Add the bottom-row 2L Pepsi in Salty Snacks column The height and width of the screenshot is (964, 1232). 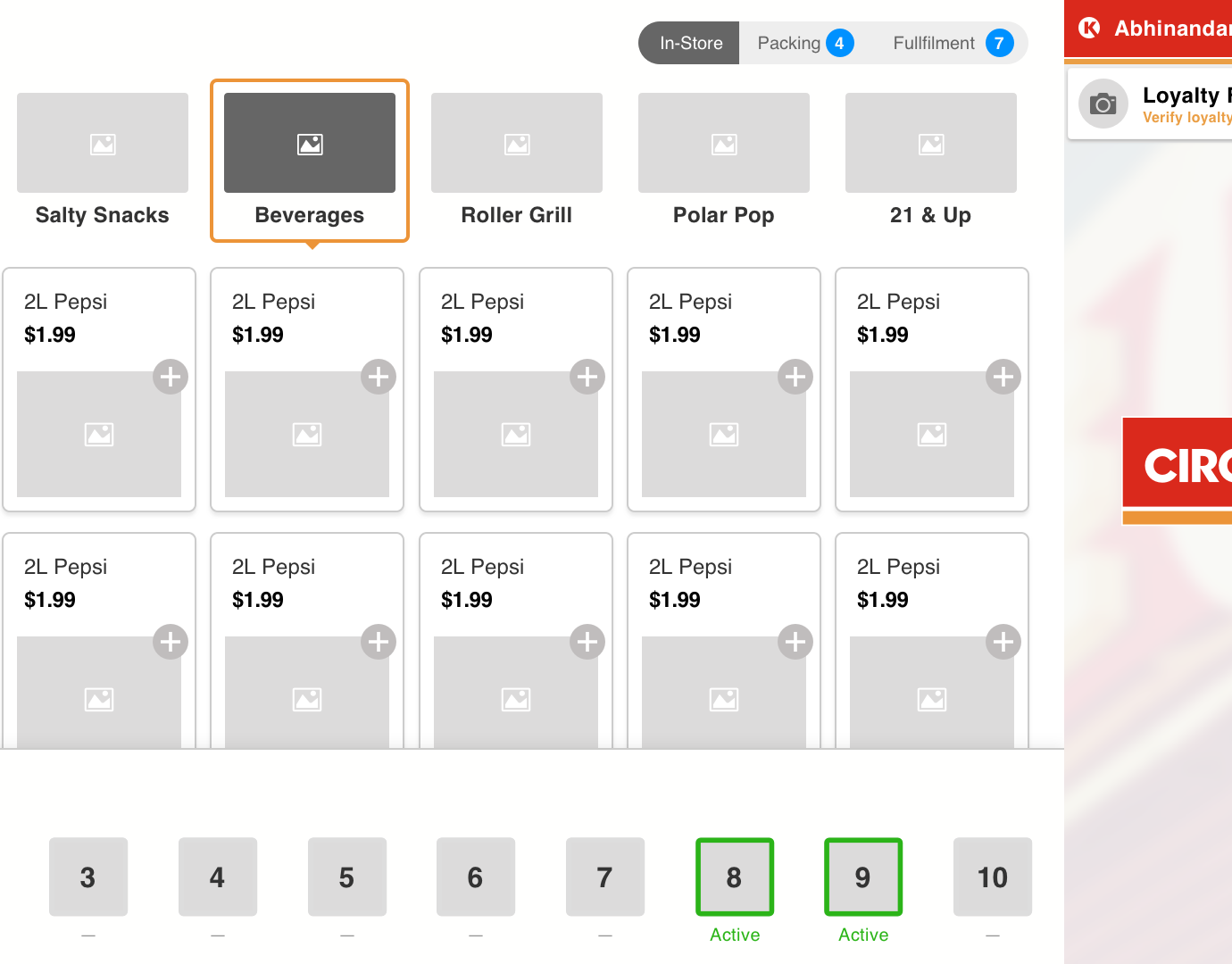click(x=171, y=642)
